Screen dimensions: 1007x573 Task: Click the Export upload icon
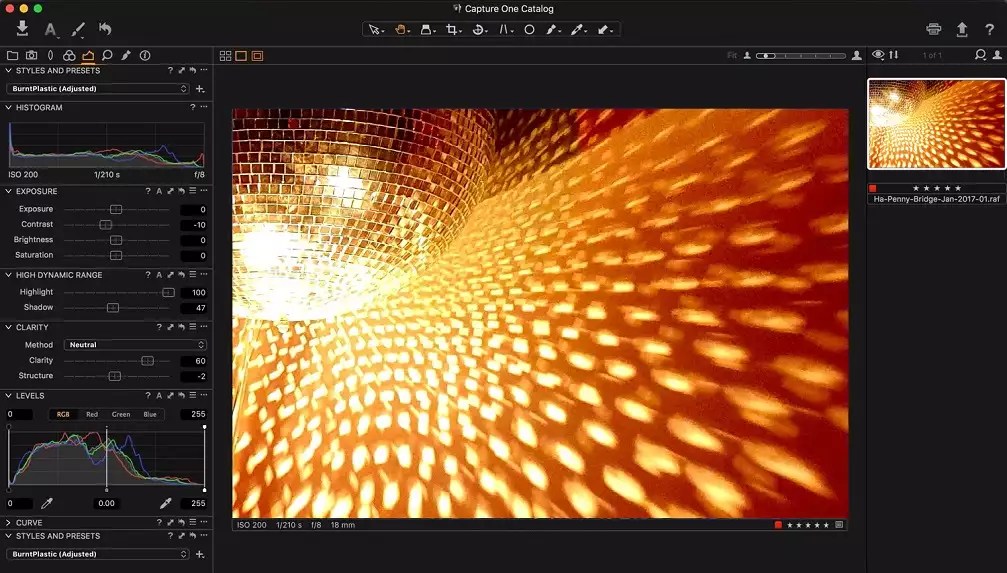[962, 29]
